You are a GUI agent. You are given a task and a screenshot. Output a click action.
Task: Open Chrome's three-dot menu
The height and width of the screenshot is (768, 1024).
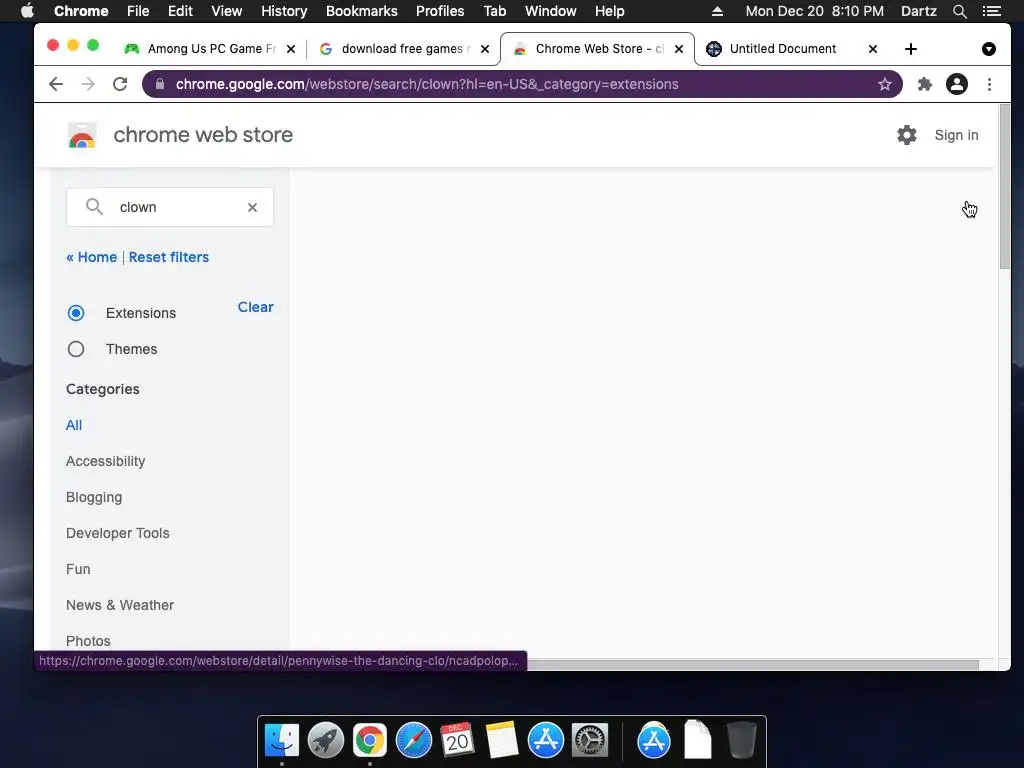click(989, 84)
